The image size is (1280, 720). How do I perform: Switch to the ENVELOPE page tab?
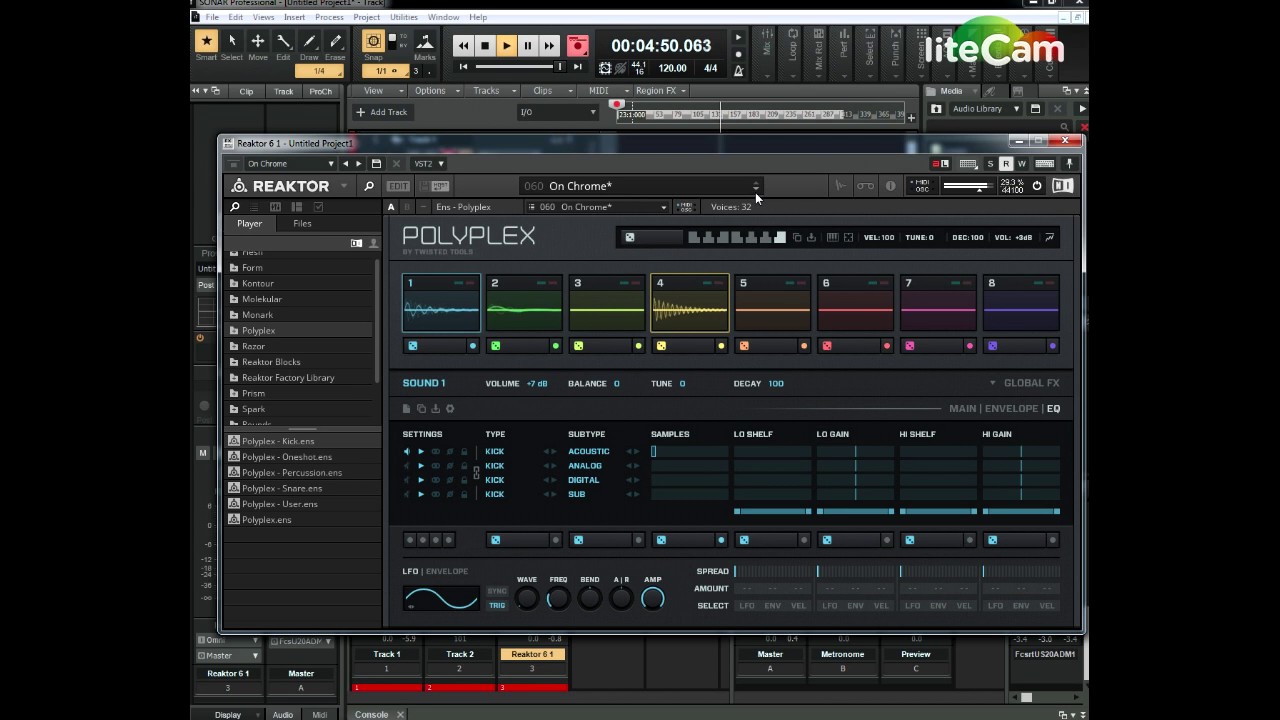1011,408
